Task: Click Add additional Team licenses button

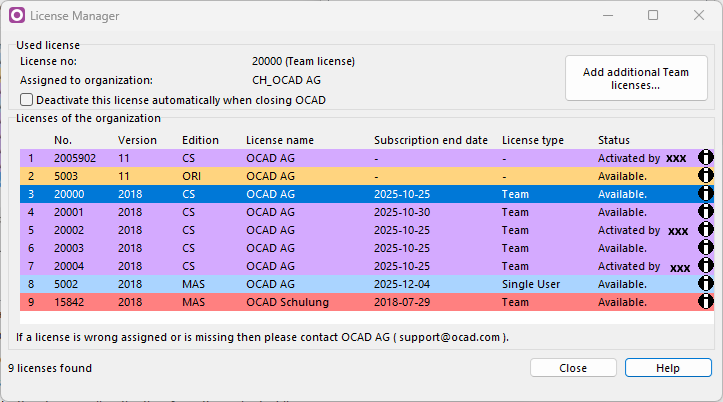Action: (636, 78)
